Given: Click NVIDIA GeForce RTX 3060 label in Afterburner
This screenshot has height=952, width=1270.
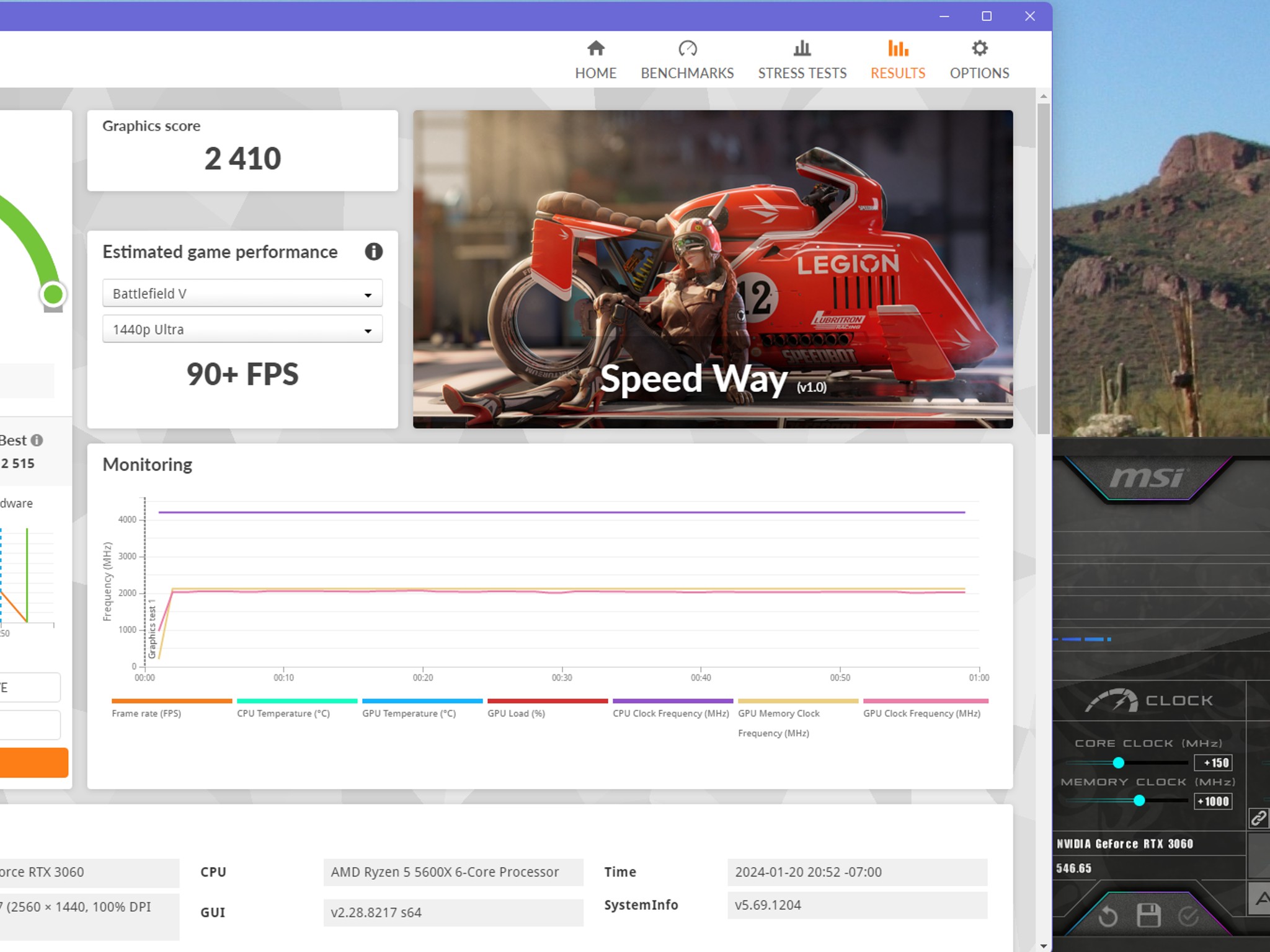Looking at the screenshot, I should pyautogui.click(x=1124, y=844).
